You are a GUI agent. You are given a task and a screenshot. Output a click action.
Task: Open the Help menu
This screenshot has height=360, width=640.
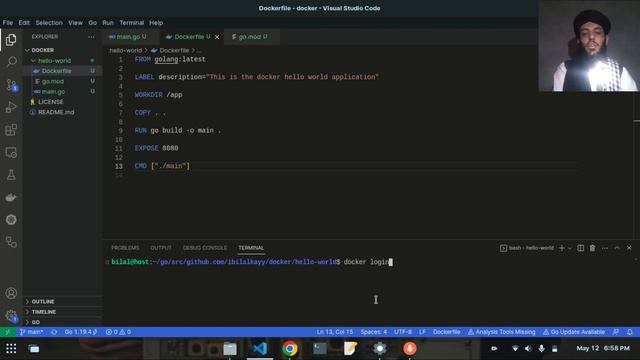point(156,23)
